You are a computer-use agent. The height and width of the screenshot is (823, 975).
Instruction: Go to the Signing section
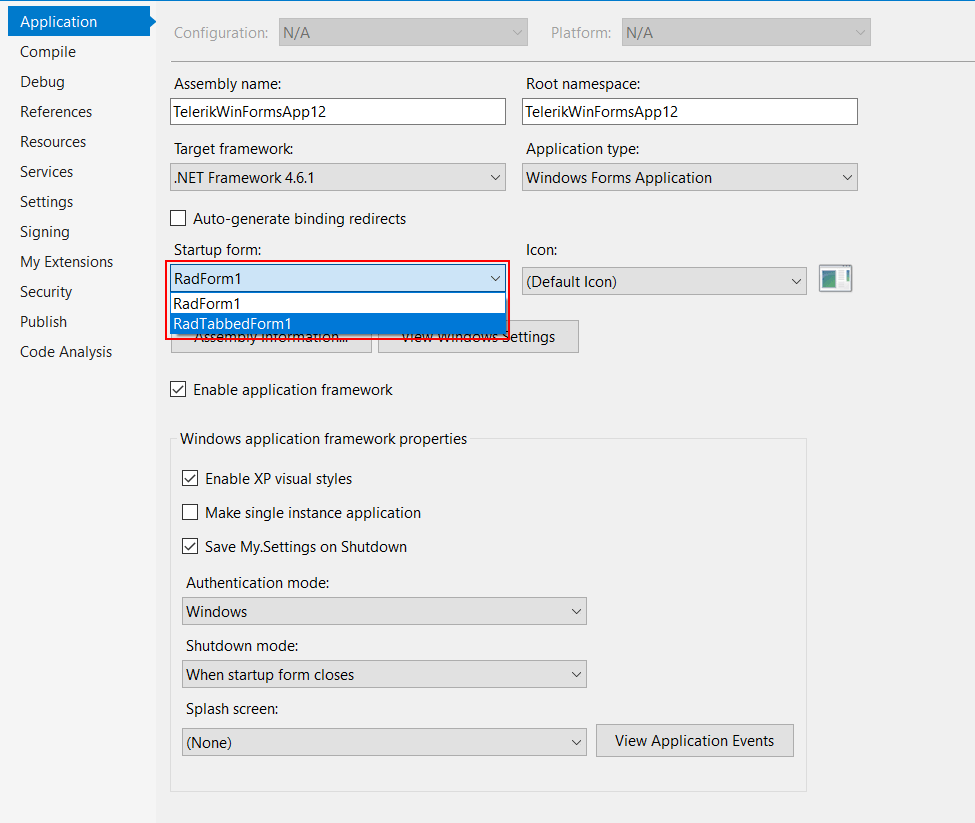[x=44, y=231]
